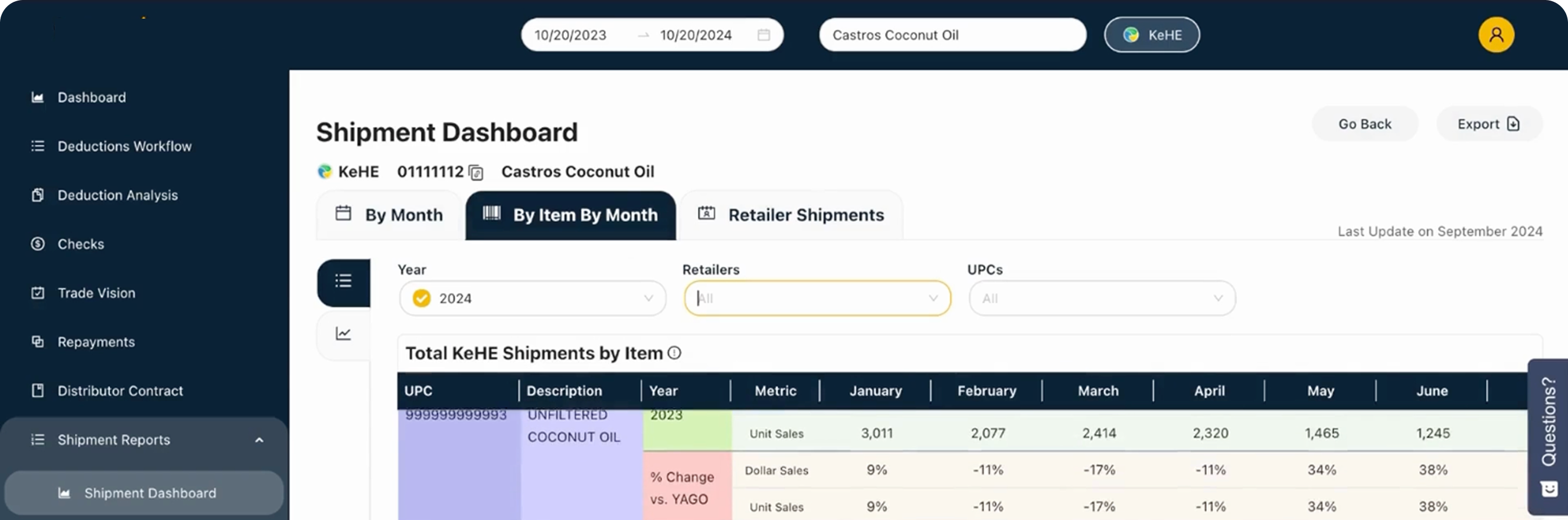Go to Deductions Workflow in sidebar
Screen dimensions: 1568x520
pos(124,146)
